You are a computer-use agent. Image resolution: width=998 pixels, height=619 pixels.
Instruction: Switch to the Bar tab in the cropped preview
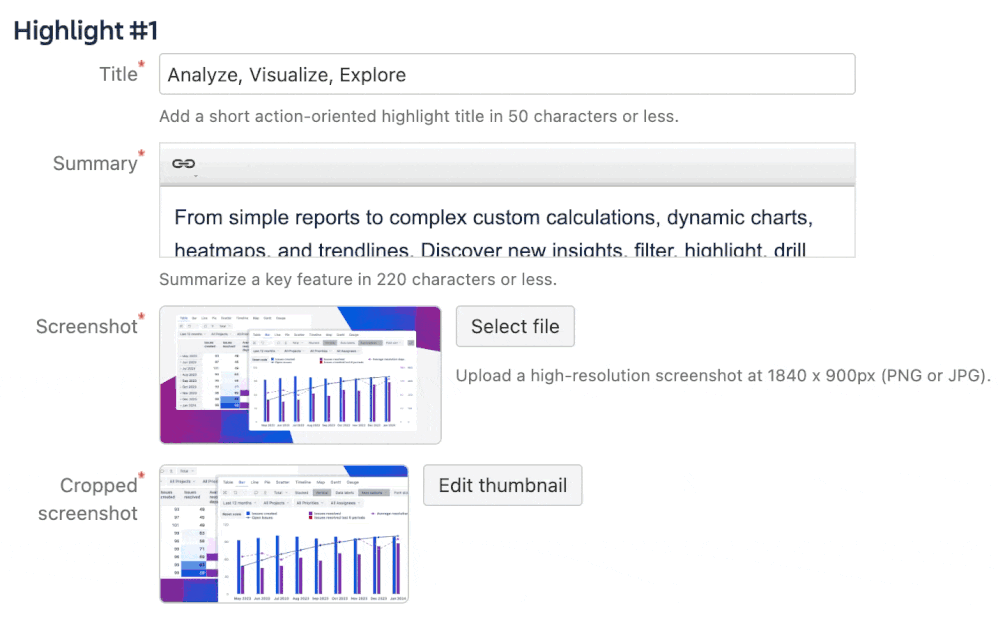tap(242, 482)
